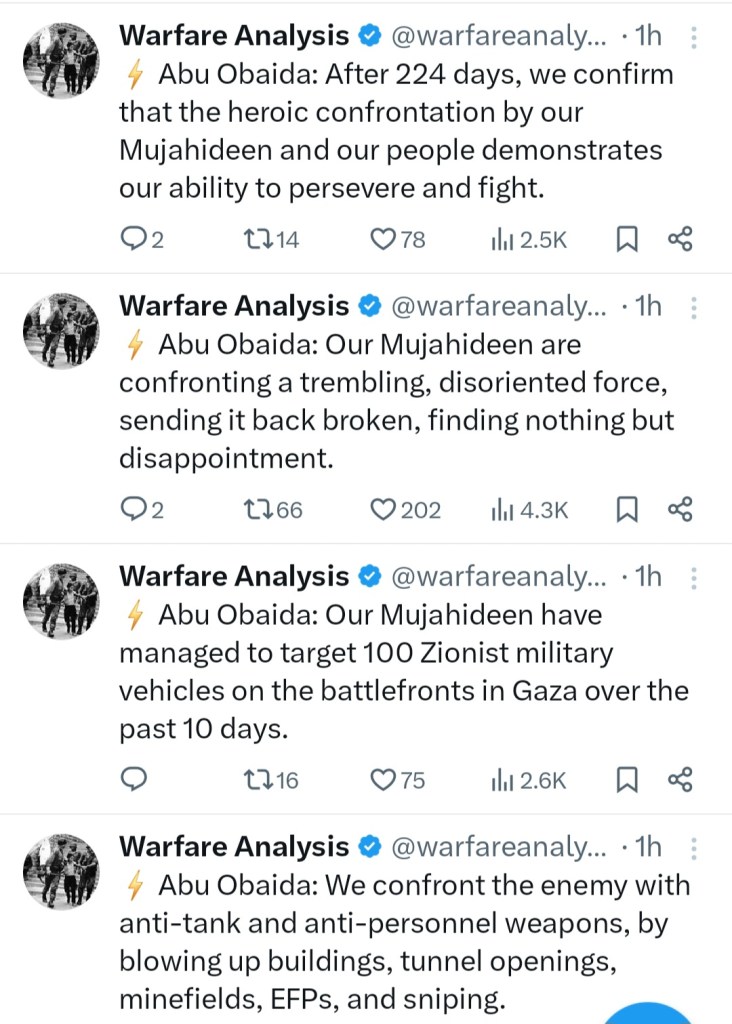Reply to the 'trembling, disoriented force' tweet
Viewport: 732px width, 1024px height.
pos(134,510)
